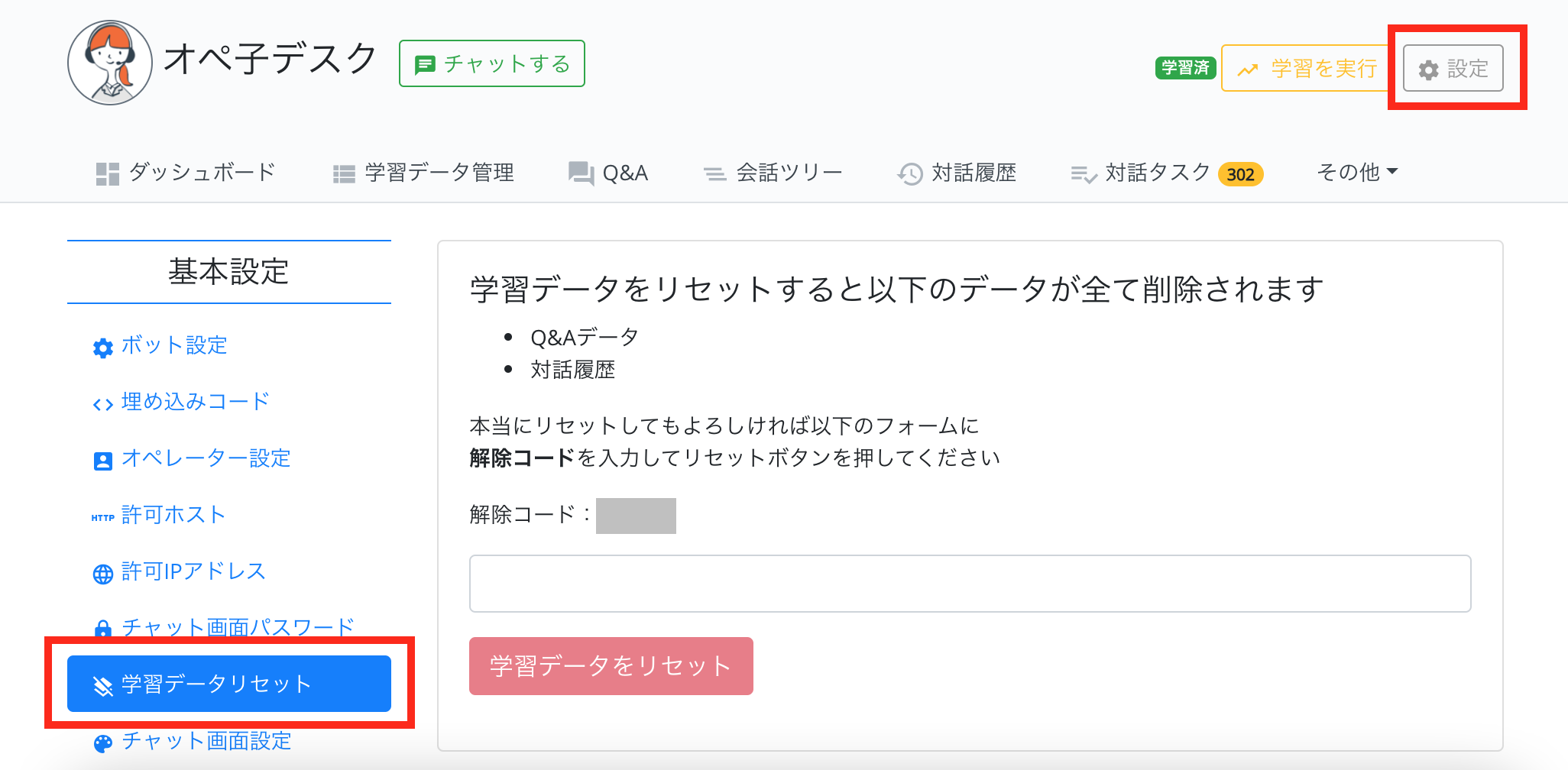The width and height of the screenshot is (1568, 770).
Task: Focus the 解除コード input field
Action: click(x=970, y=584)
